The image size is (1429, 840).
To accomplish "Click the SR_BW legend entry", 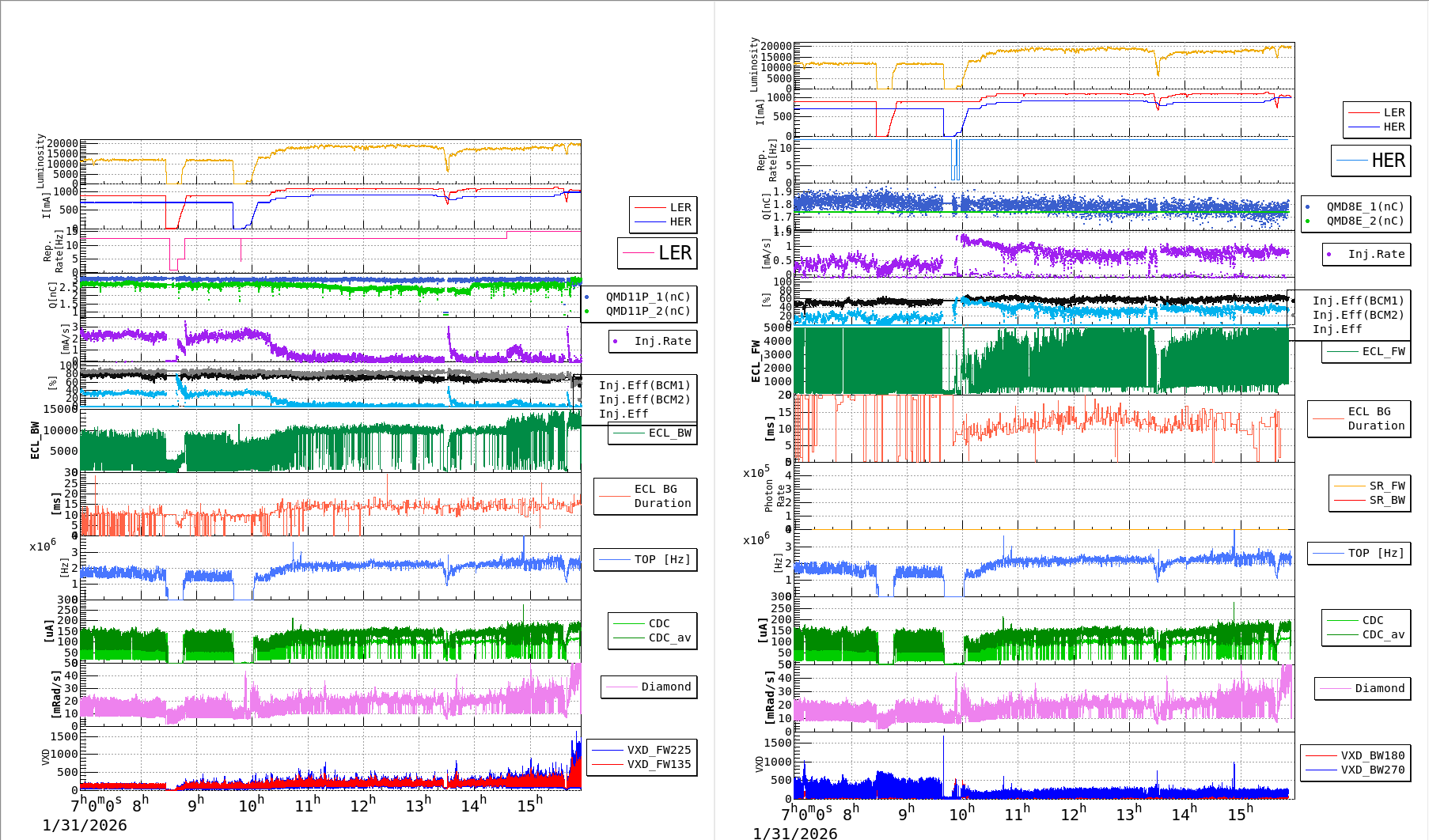I will [x=1370, y=500].
